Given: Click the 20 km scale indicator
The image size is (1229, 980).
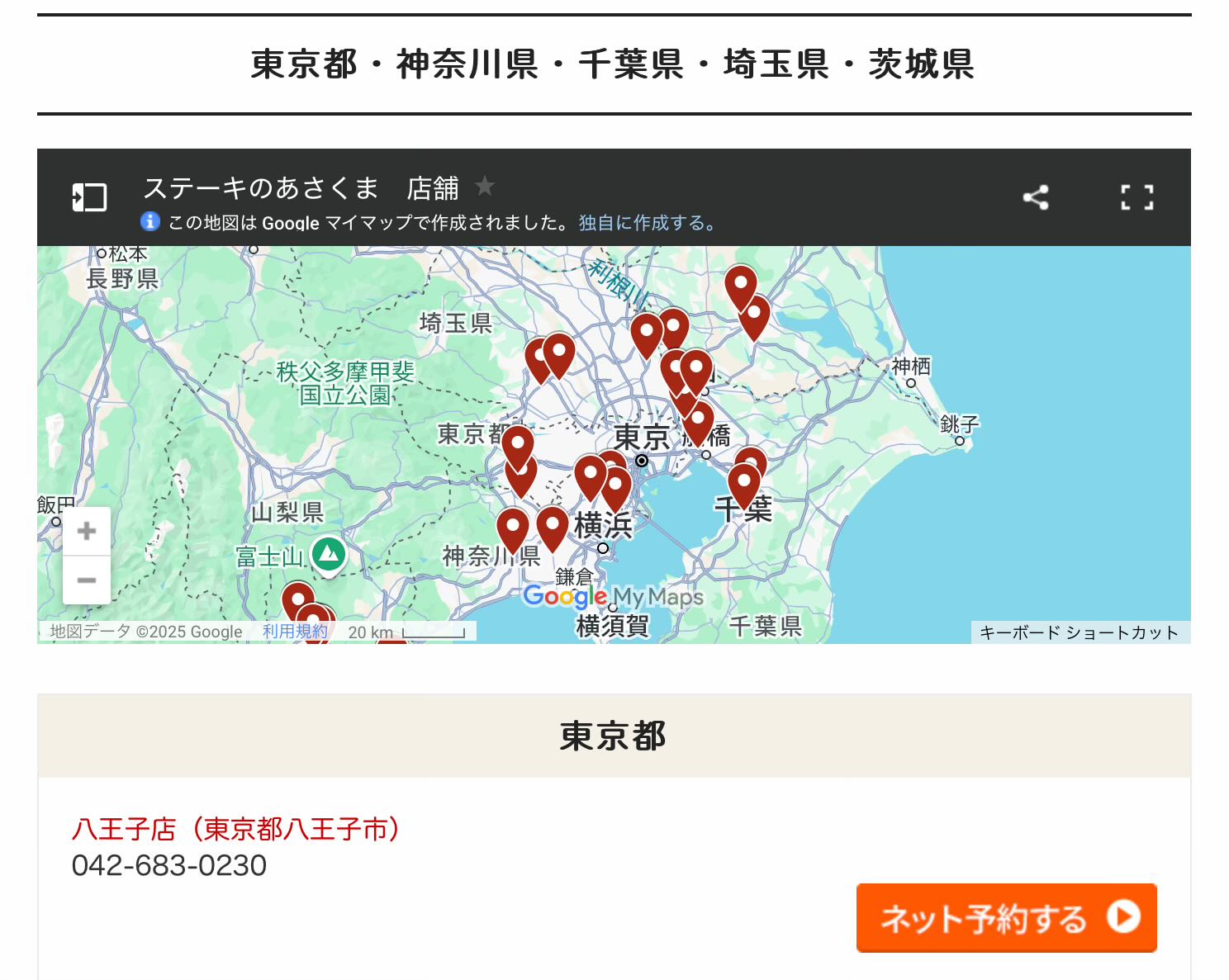Looking at the screenshot, I should [407, 632].
